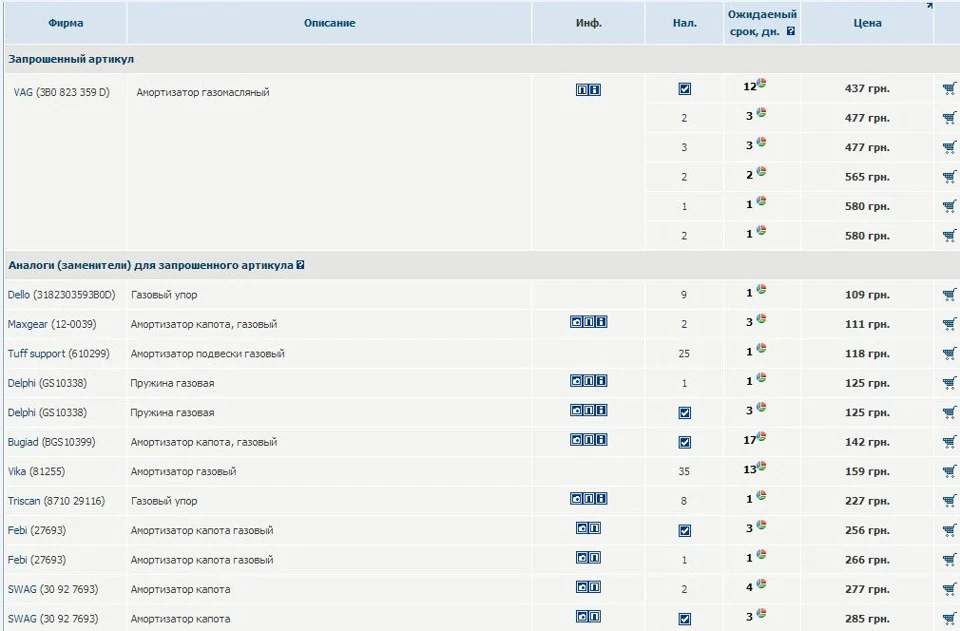Click the small arrow icon above table corner
This screenshot has width=960, height=631.
(929, 6)
